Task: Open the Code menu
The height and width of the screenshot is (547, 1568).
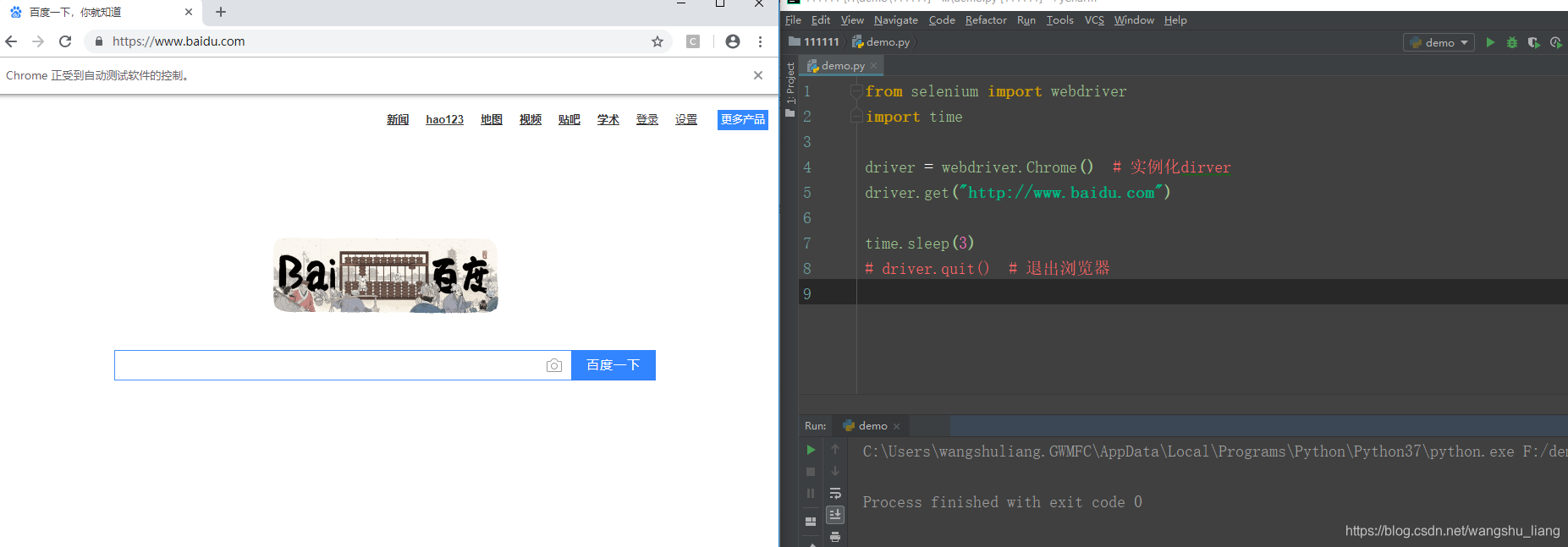Action: [942, 20]
